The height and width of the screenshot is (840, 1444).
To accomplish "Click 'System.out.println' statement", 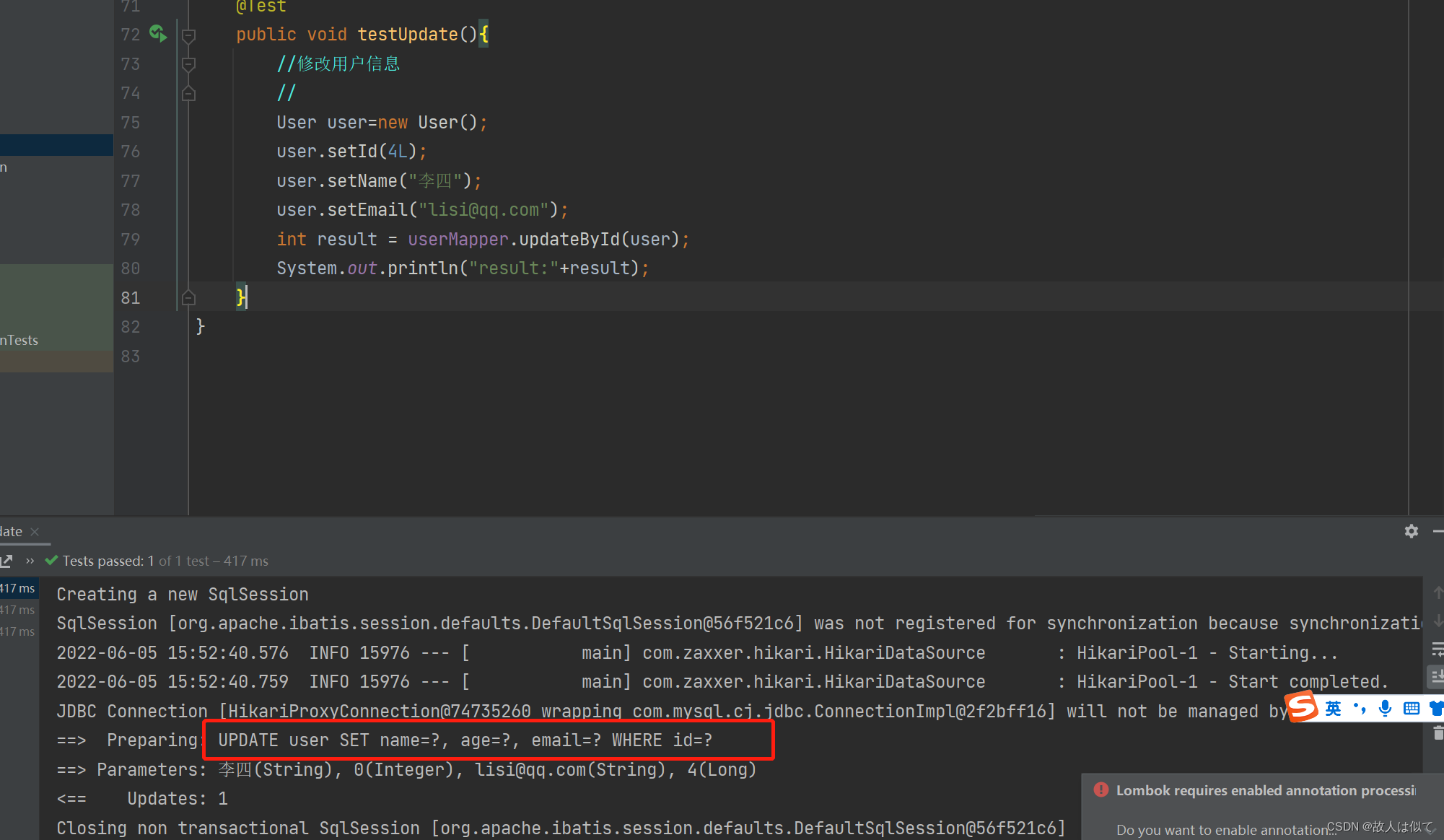I will [463, 268].
